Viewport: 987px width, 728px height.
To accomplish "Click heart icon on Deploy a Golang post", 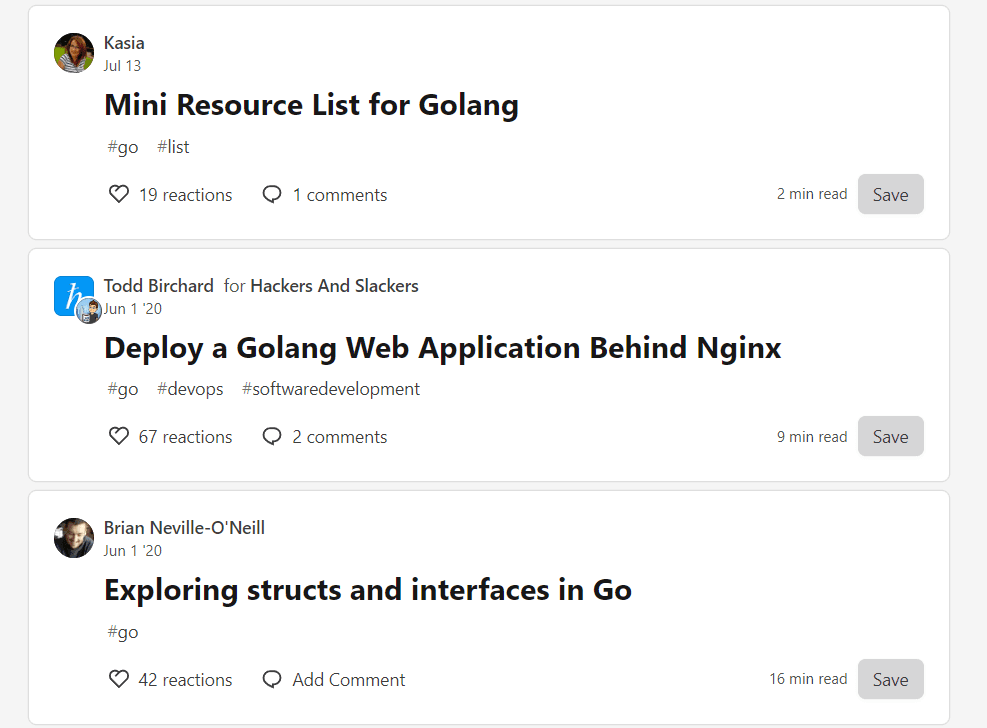I will [119, 436].
